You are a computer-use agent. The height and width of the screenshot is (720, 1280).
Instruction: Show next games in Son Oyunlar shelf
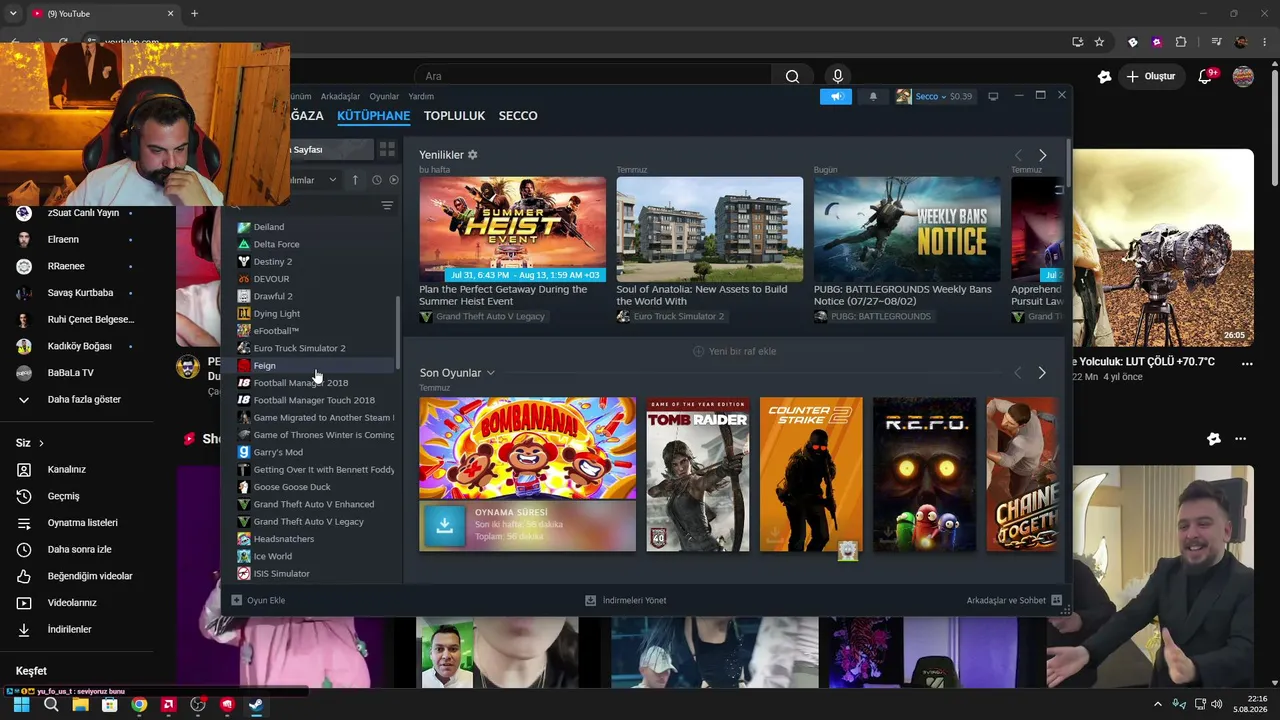pos(1042,373)
